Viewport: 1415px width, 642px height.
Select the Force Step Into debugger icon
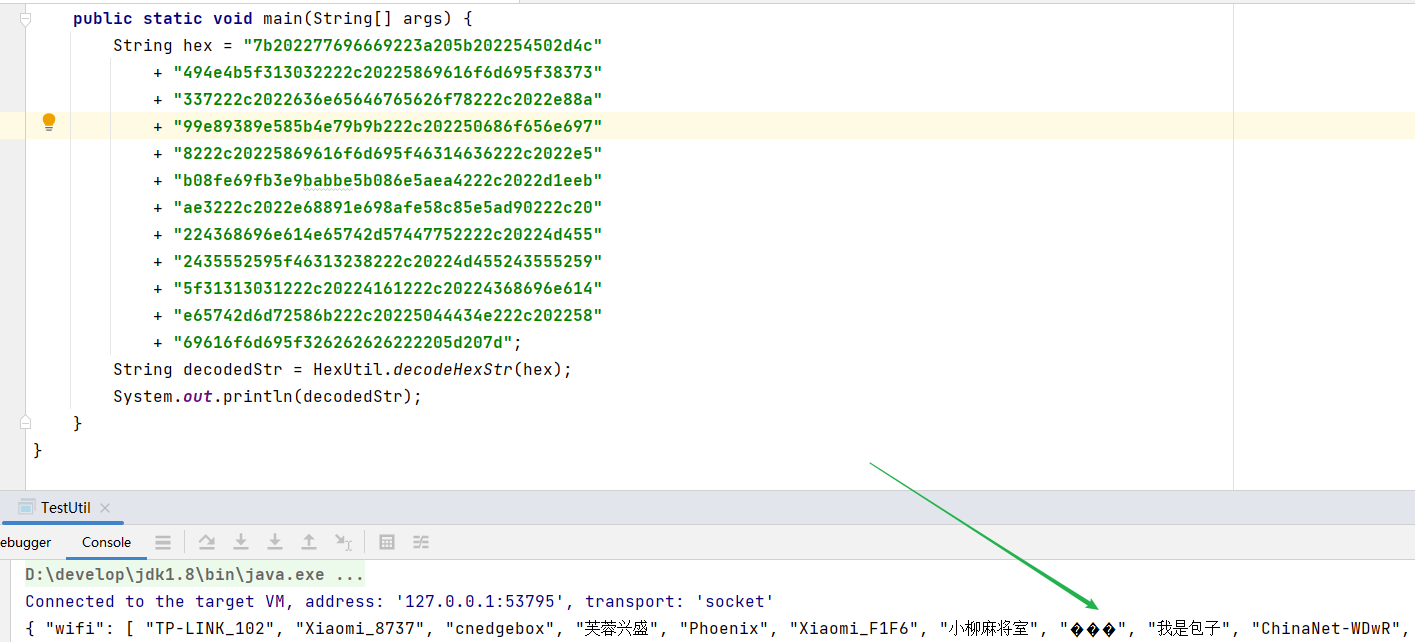click(275, 542)
